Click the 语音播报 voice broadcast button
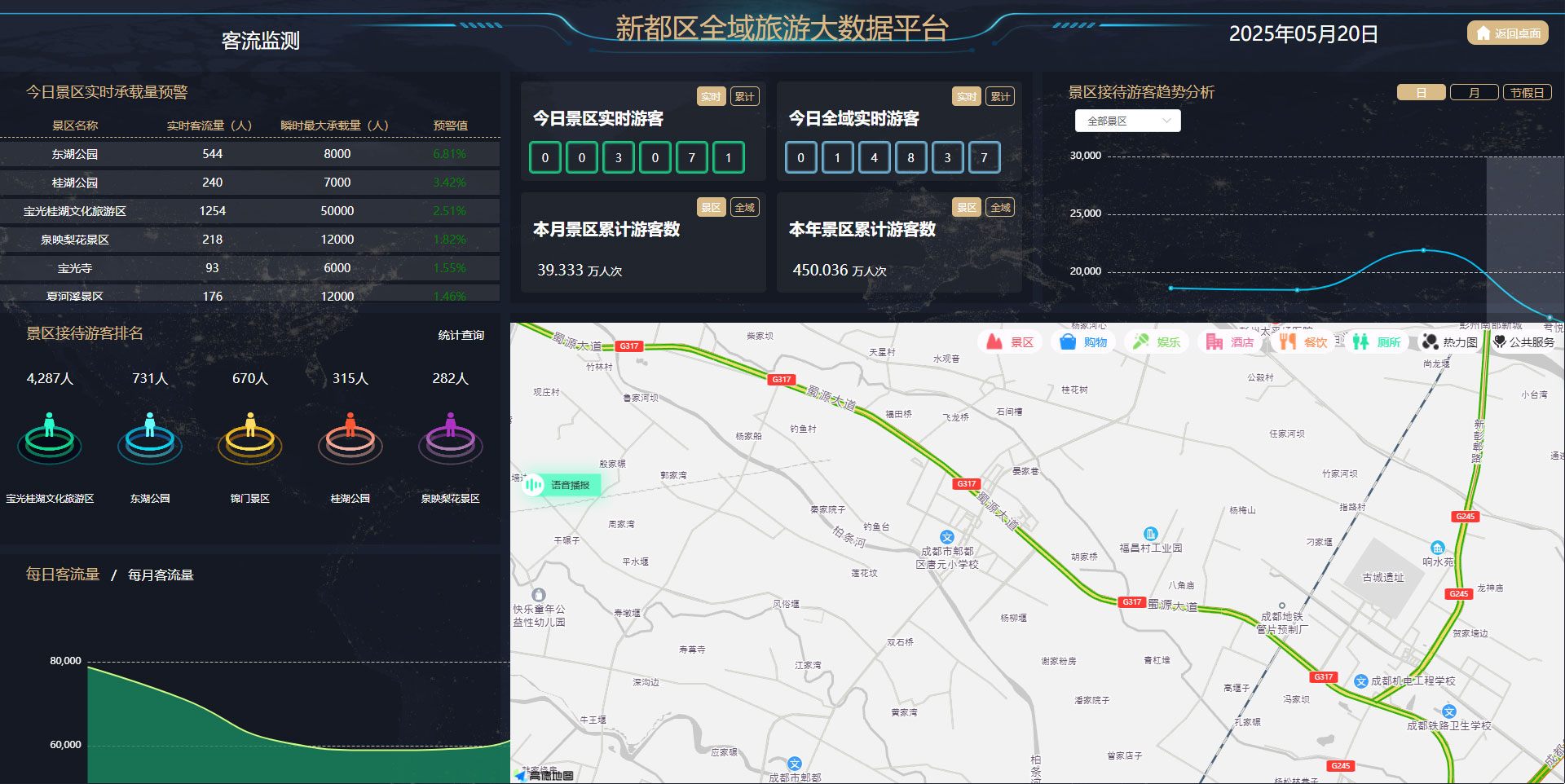Screen dimensions: 1565x784 point(562,485)
